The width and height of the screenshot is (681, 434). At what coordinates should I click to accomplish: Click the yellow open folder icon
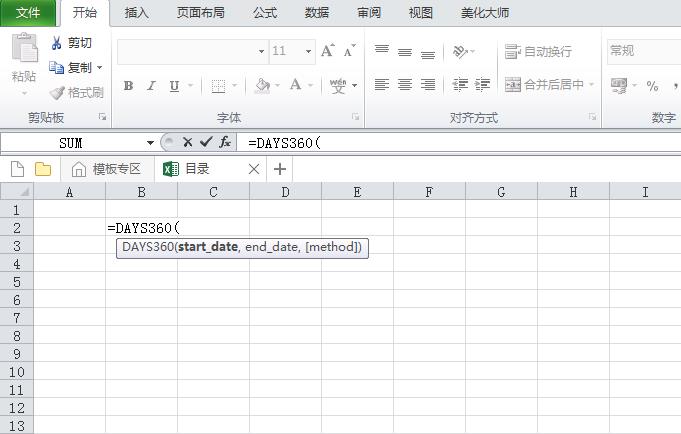[x=43, y=169]
